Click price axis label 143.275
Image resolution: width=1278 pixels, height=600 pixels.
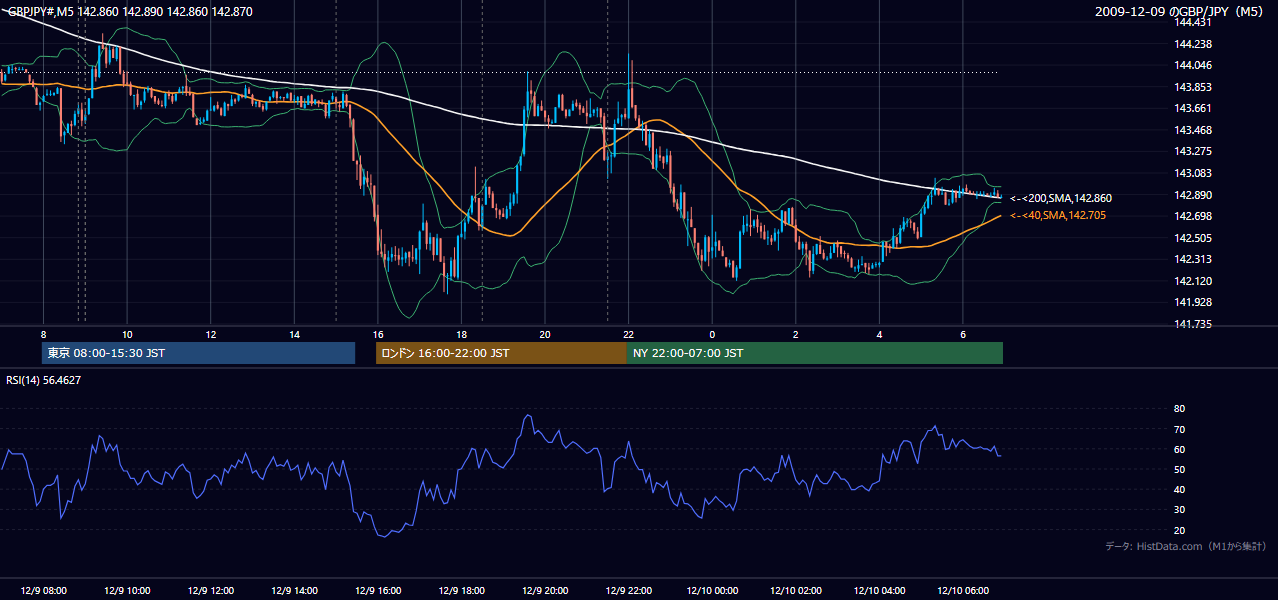[x=1192, y=151]
